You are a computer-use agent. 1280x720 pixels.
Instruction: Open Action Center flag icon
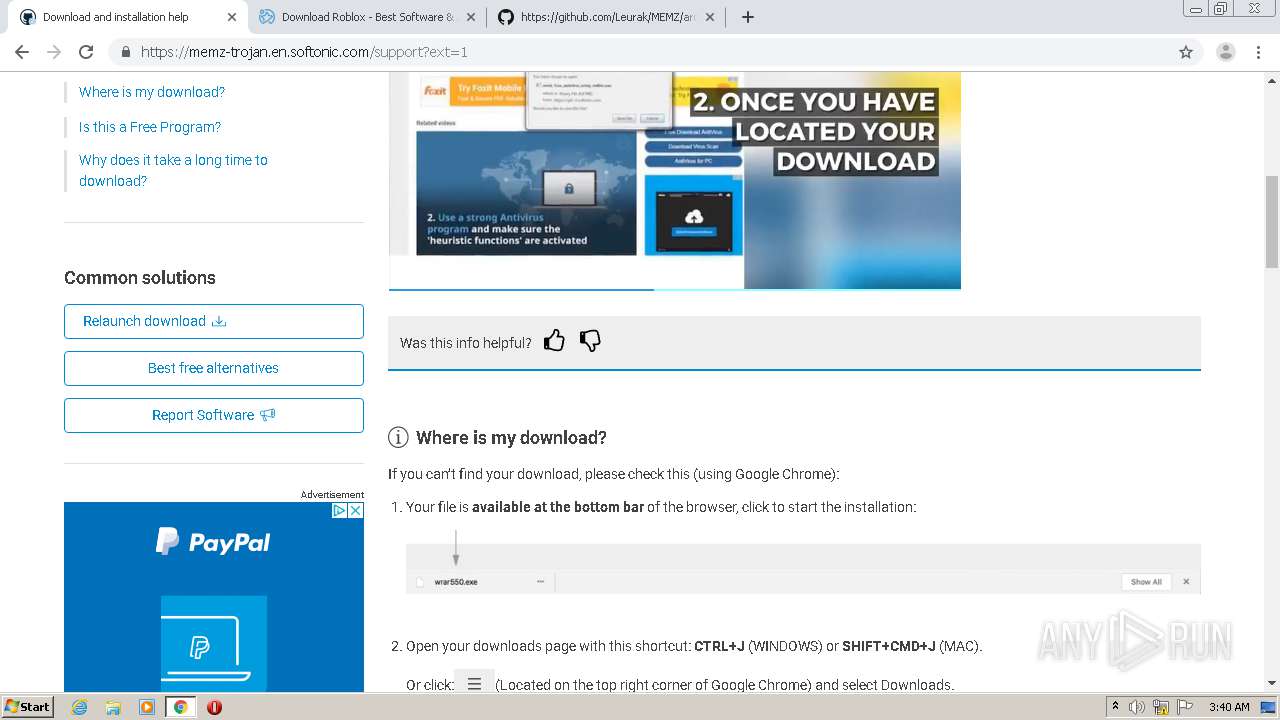pyautogui.click(x=1184, y=707)
